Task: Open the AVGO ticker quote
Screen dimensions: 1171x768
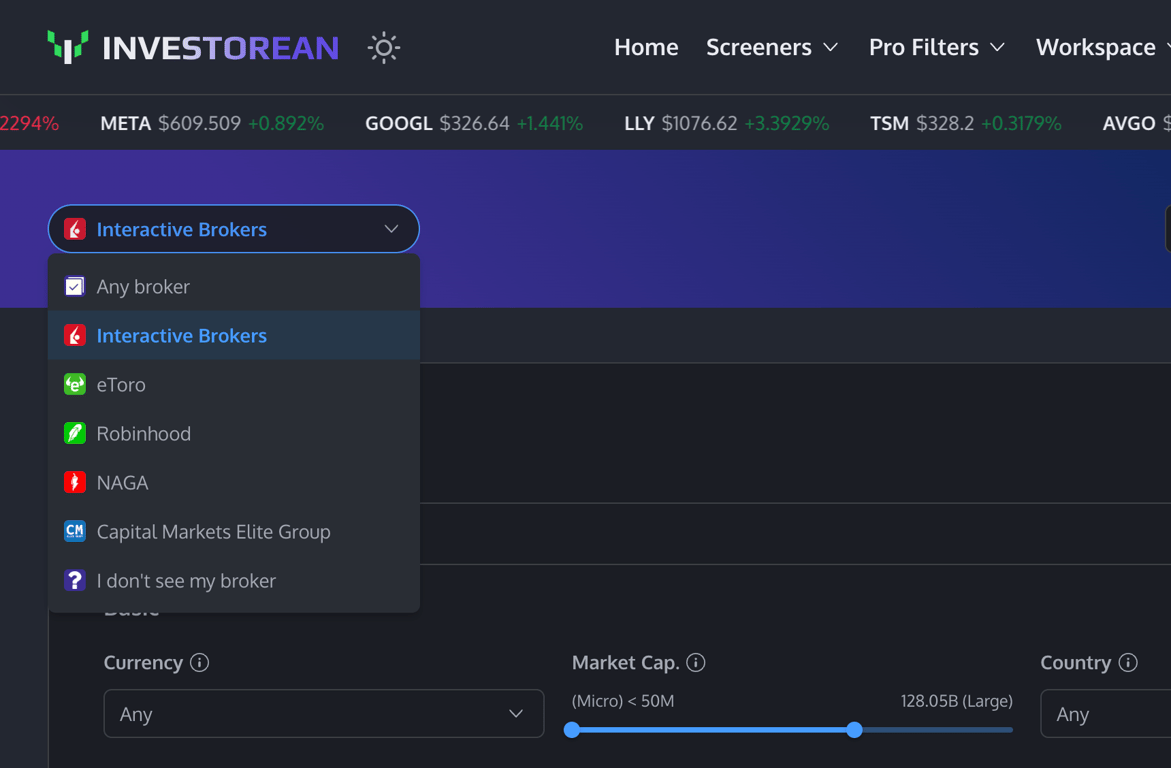Action: (x=1136, y=123)
